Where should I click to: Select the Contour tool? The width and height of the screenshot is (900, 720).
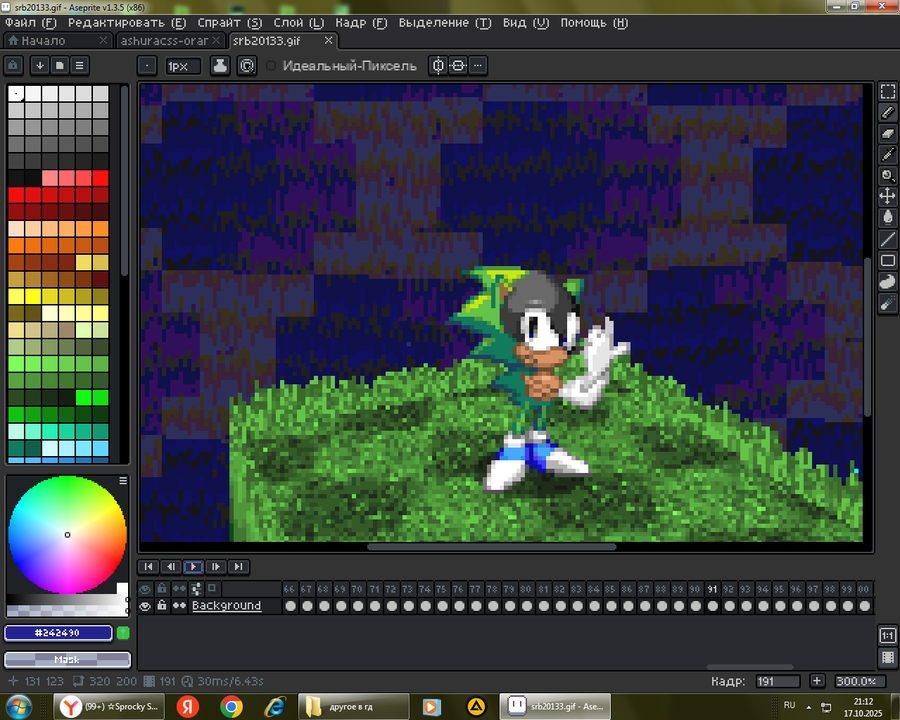(x=887, y=281)
